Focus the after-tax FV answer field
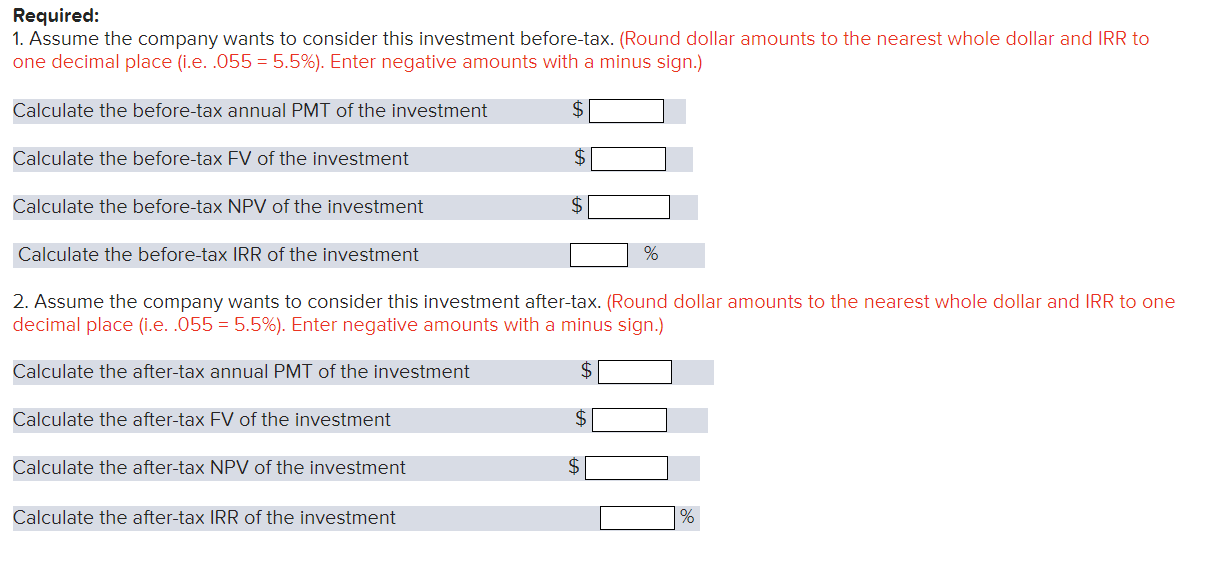1208x567 pixels. click(x=629, y=420)
